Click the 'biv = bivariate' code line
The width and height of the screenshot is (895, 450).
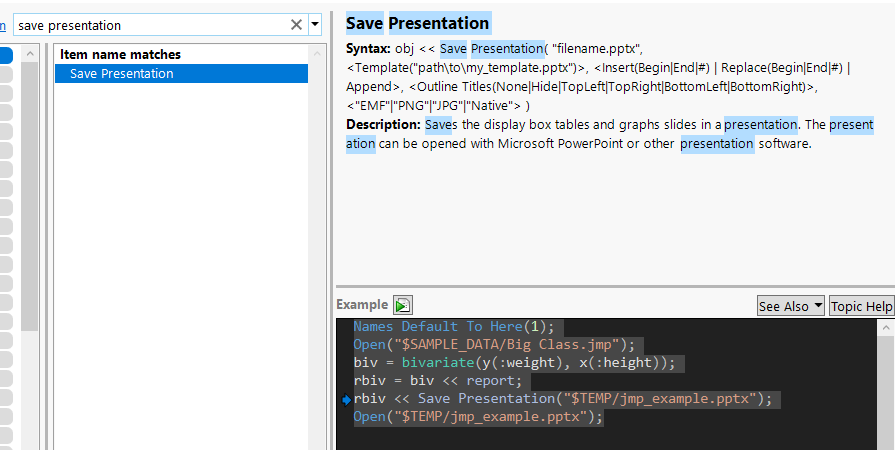514,363
